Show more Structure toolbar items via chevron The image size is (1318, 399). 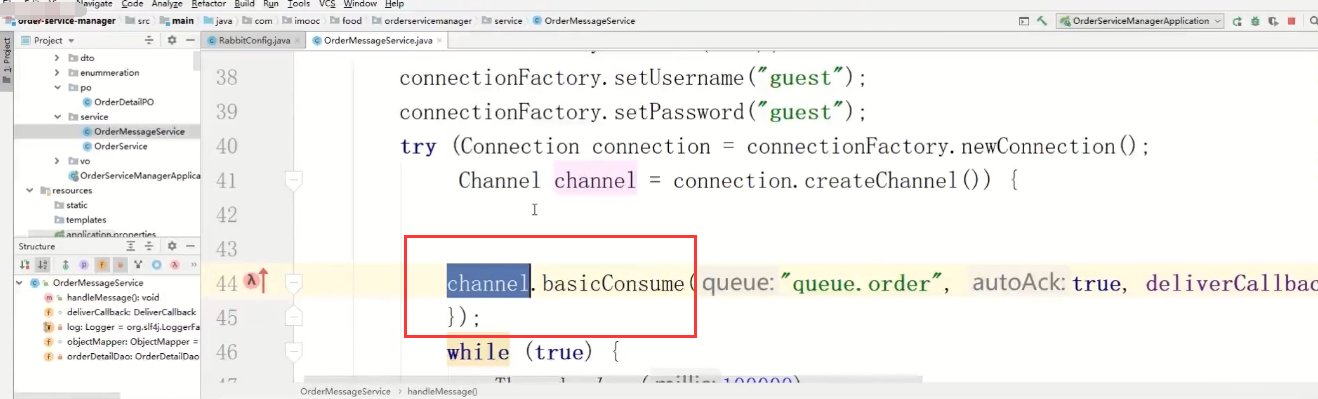193,265
